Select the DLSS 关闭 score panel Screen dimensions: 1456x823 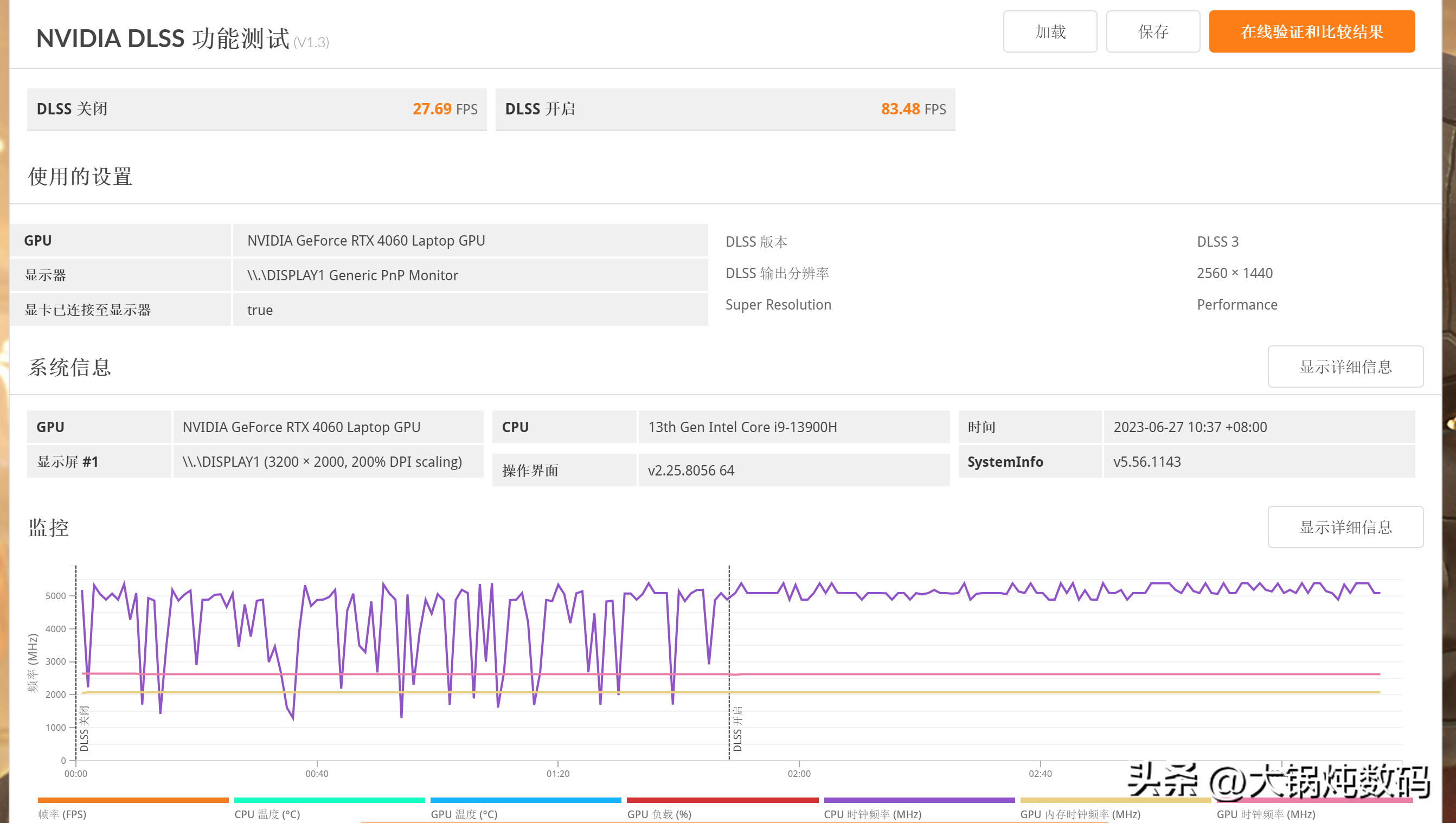pyautogui.click(x=256, y=109)
